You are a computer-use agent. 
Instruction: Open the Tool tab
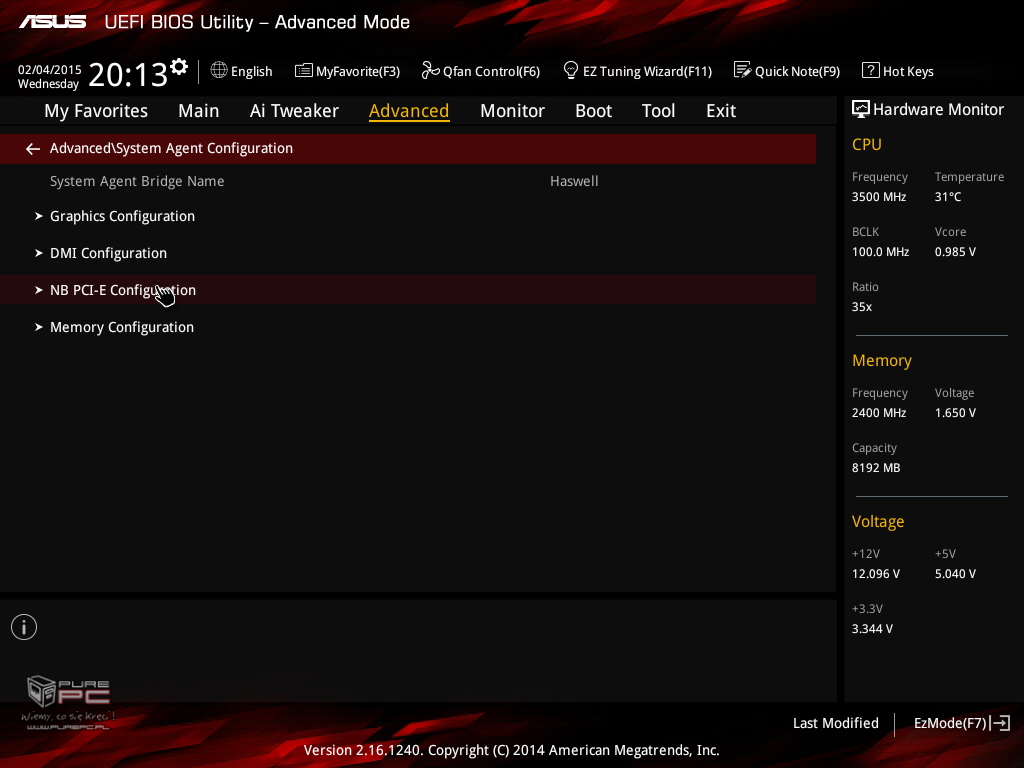(658, 111)
